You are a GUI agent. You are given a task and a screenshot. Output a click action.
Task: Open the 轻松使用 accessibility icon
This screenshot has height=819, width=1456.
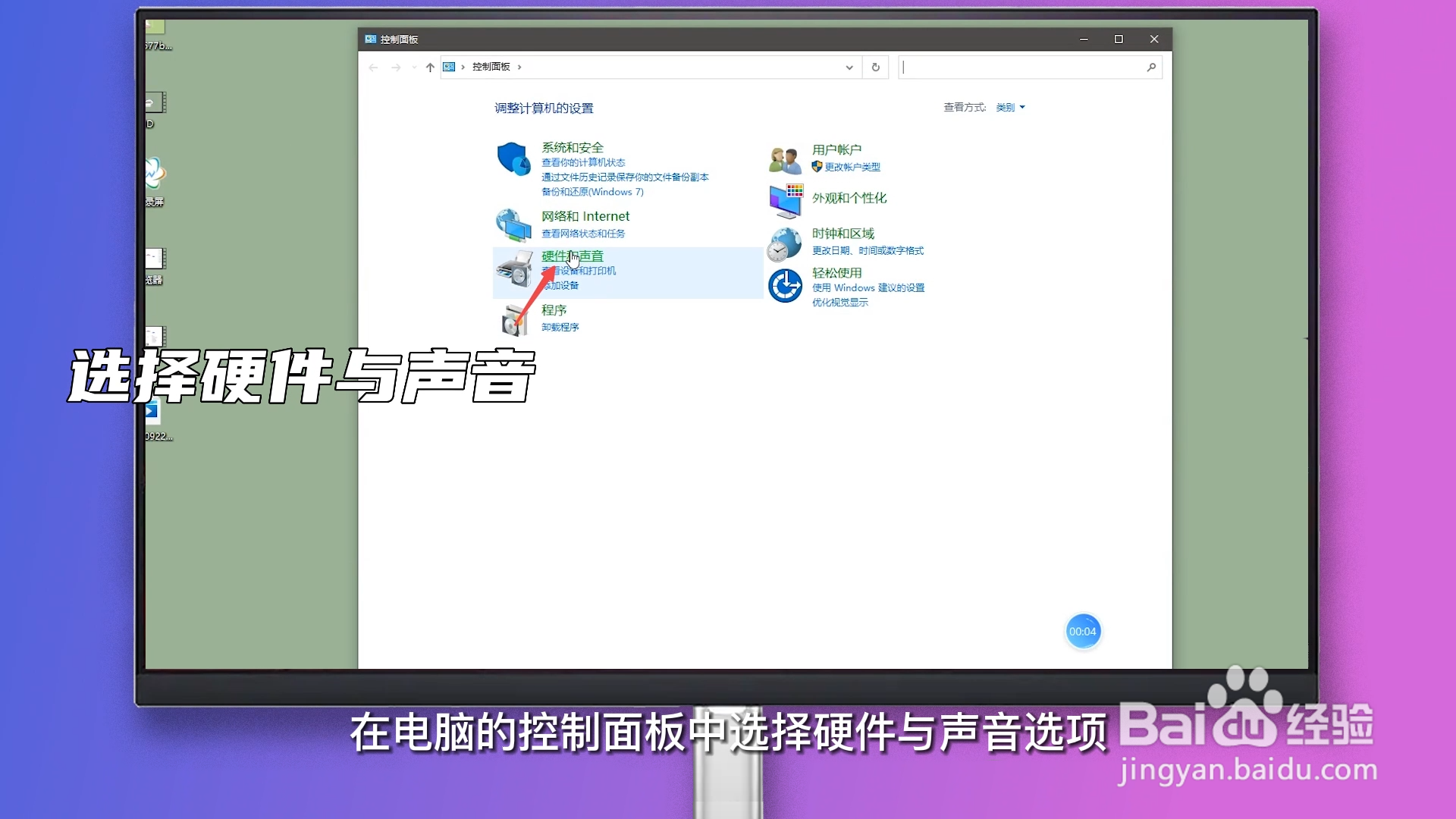click(786, 285)
